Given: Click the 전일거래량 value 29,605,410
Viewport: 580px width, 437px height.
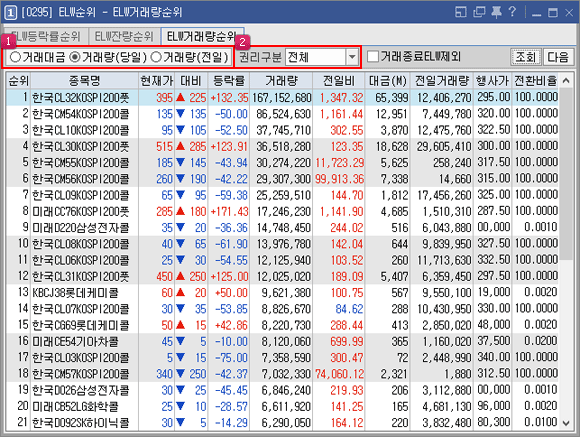Looking at the screenshot, I should [x=445, y=147].
